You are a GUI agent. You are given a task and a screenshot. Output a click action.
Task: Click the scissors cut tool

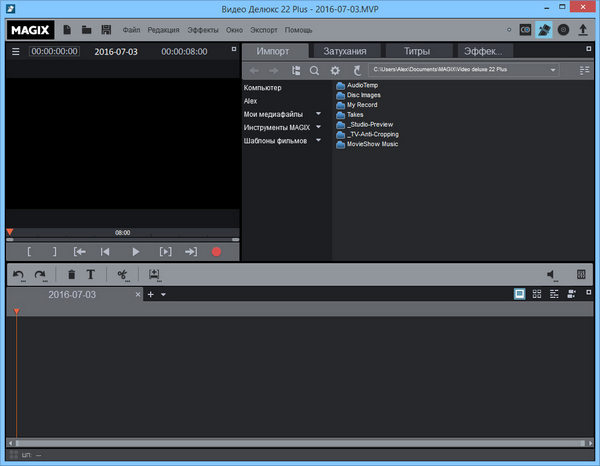[x=122, y=274]
